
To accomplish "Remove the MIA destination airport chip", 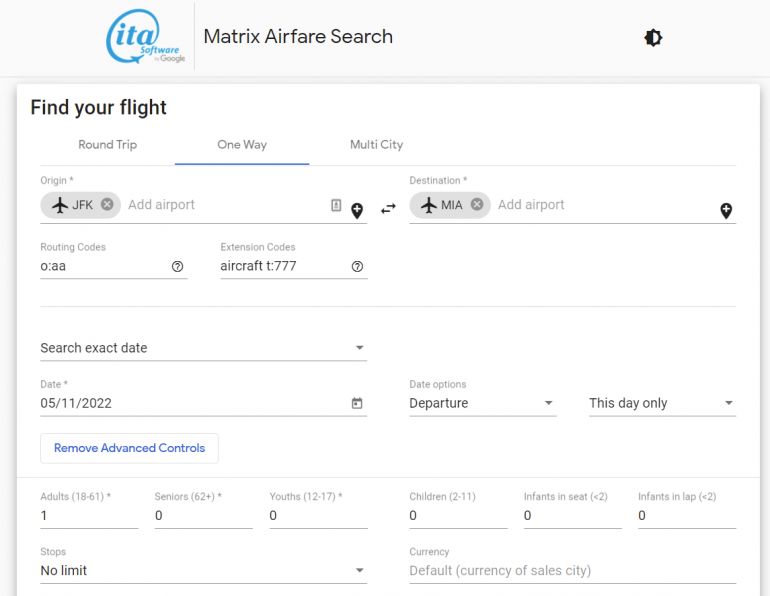I will click(x=477, y=205).
